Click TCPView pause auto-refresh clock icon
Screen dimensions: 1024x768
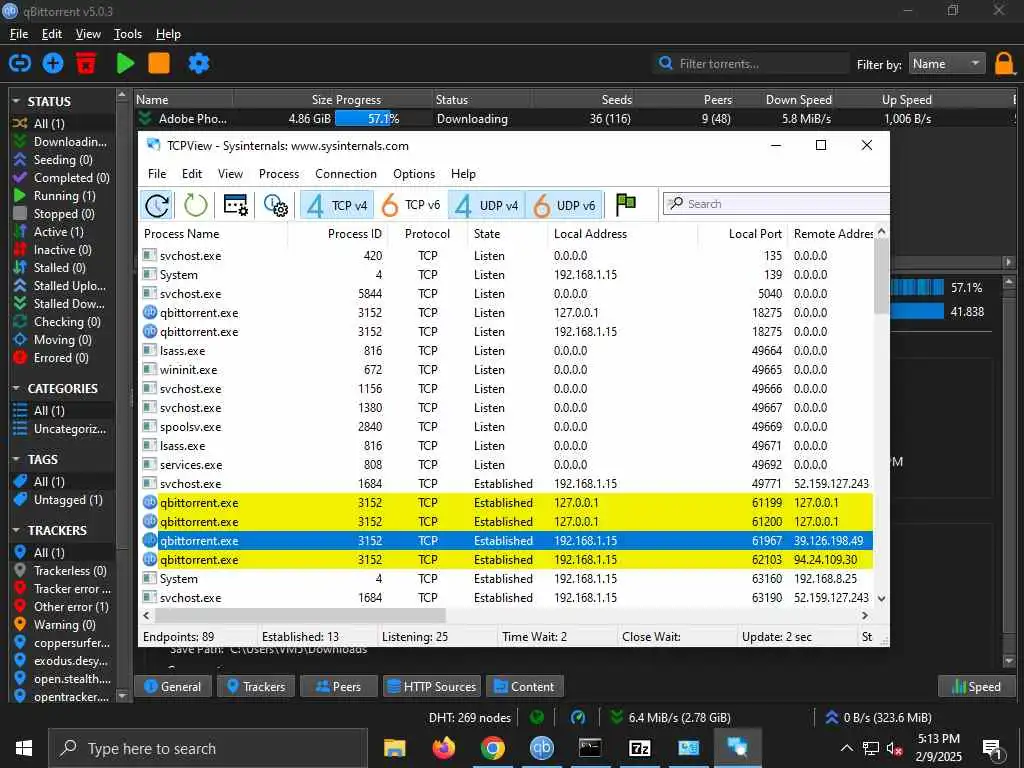click(157, 205)
